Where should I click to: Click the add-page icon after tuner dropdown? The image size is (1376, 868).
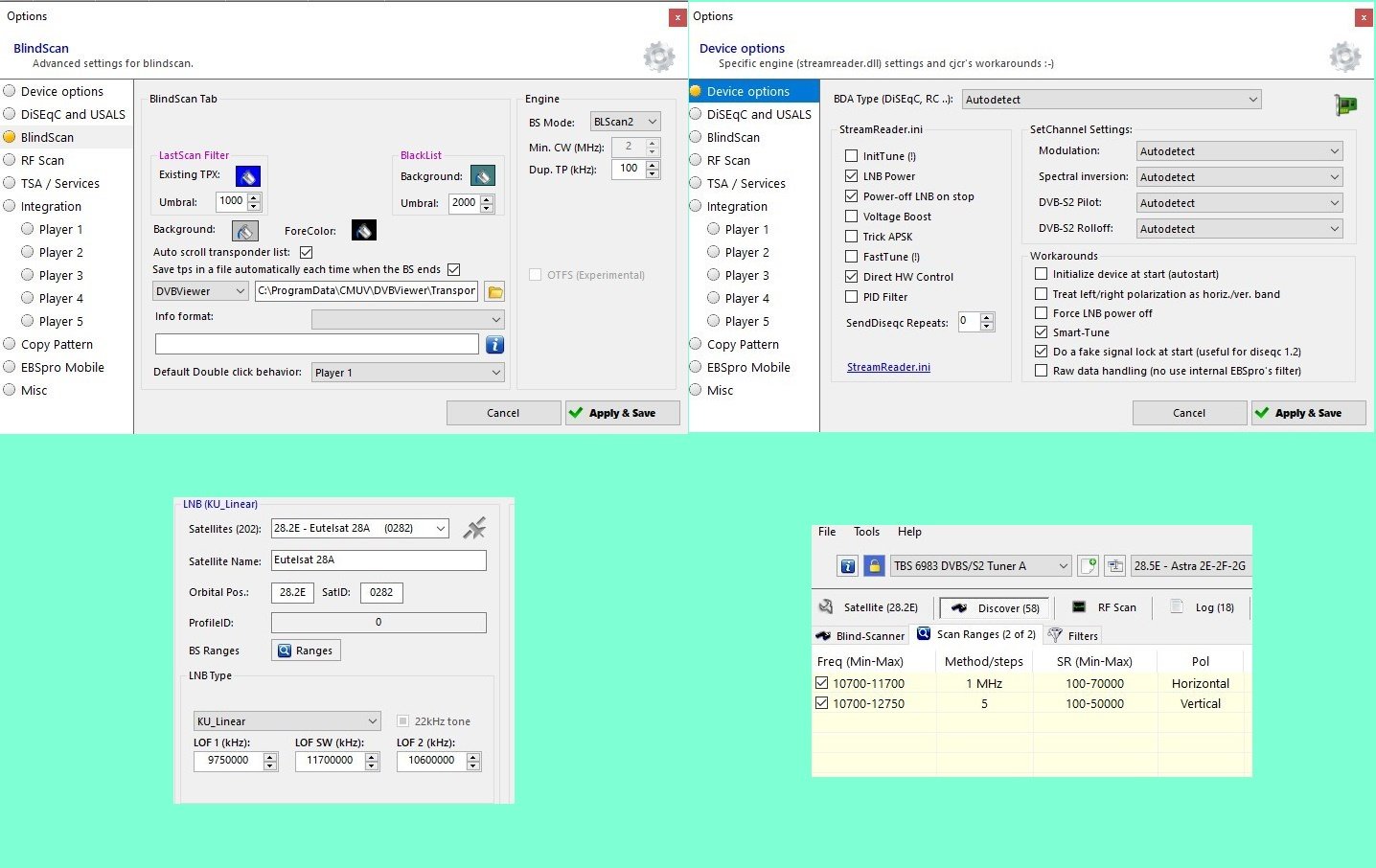point(1088,566)
